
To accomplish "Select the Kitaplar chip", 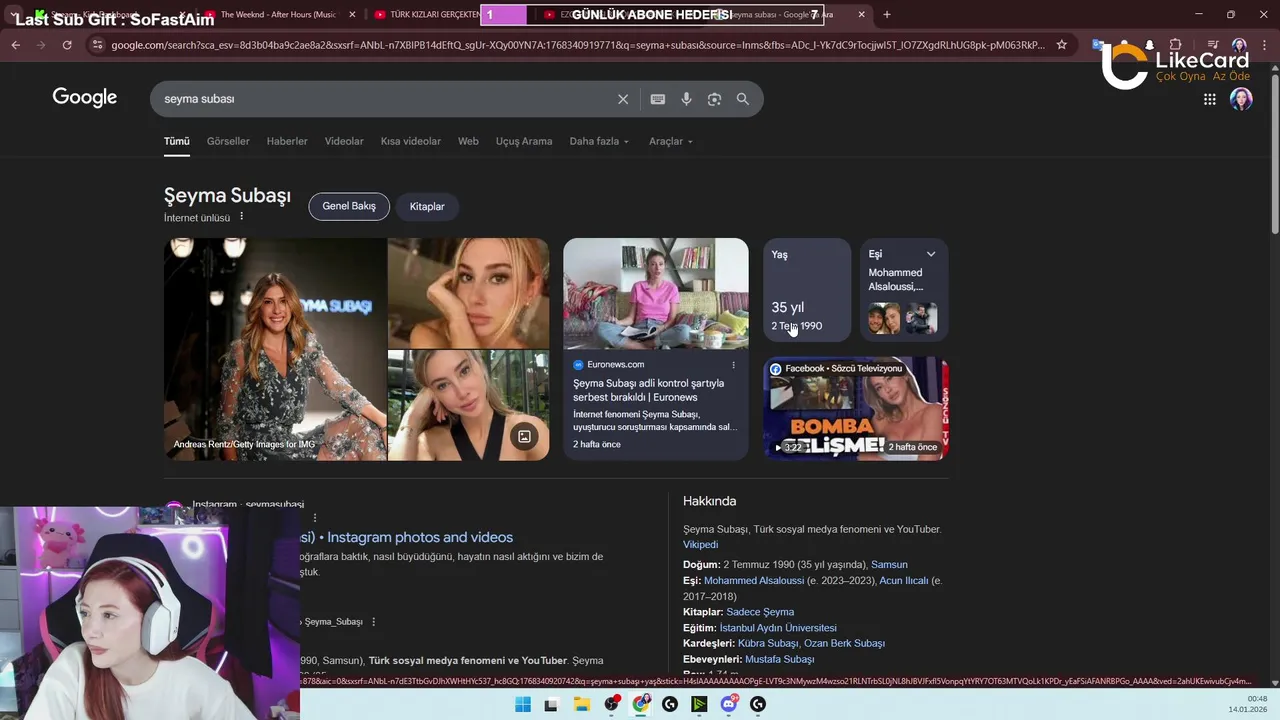I will (x=427, y=206).
